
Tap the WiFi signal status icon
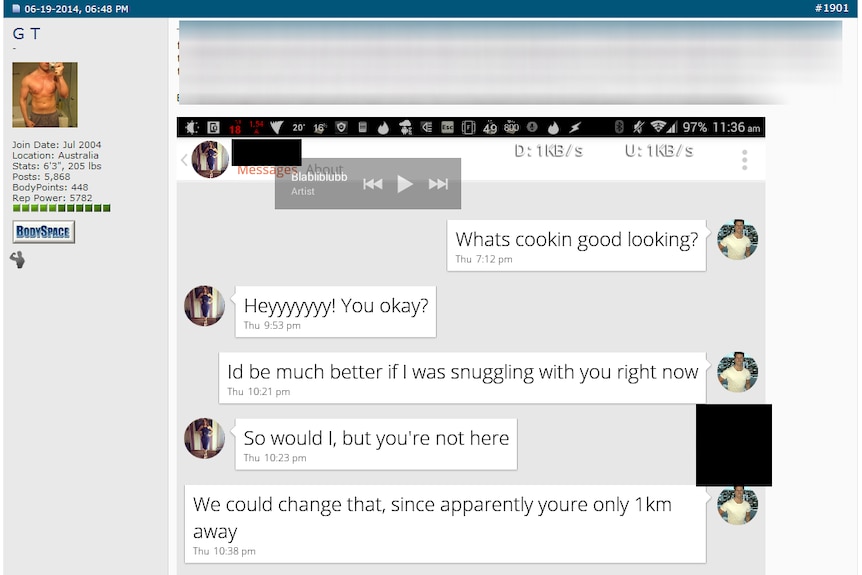[657, 128]
